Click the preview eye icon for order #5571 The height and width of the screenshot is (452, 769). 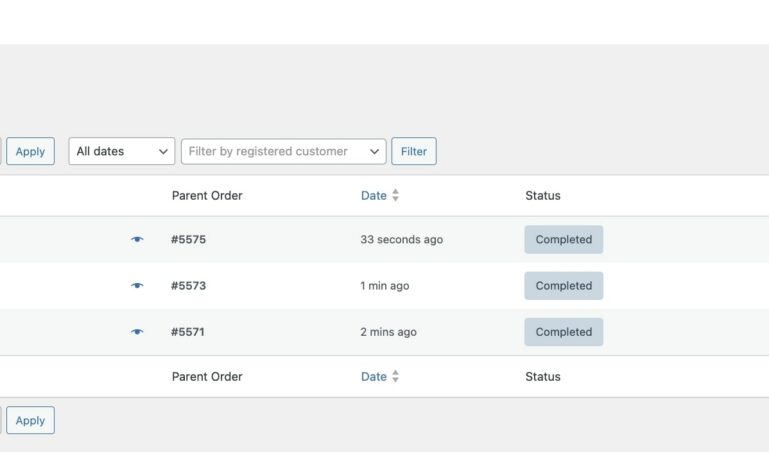click(x=137, y=332)
